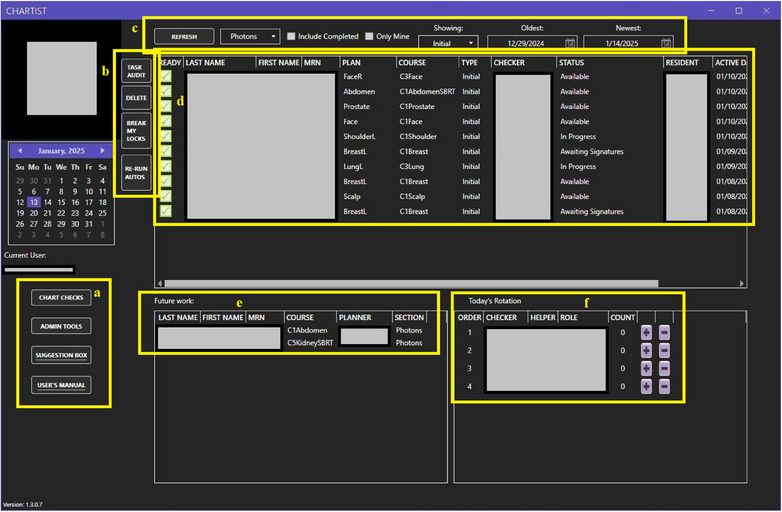Expand the Showing Initial dropdown

point(448,43)
